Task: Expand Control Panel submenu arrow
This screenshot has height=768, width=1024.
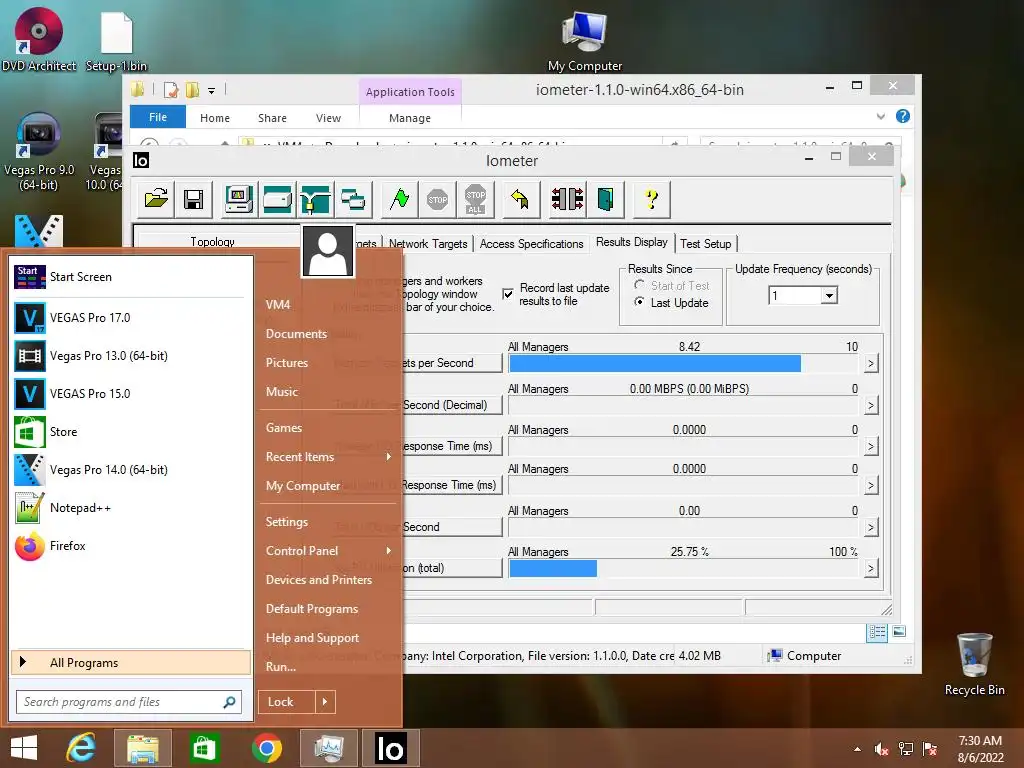Action: click(389, 551)
